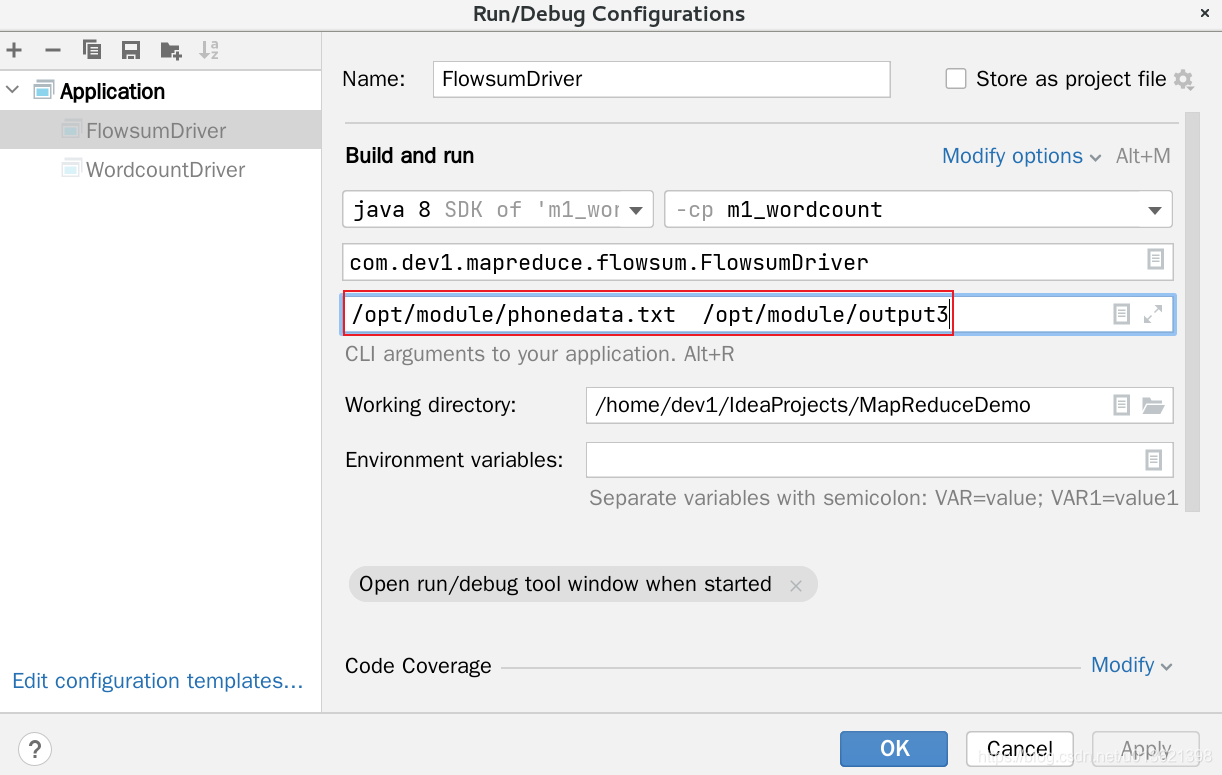Click the 'CLI arguments to your application' hint

540,354
